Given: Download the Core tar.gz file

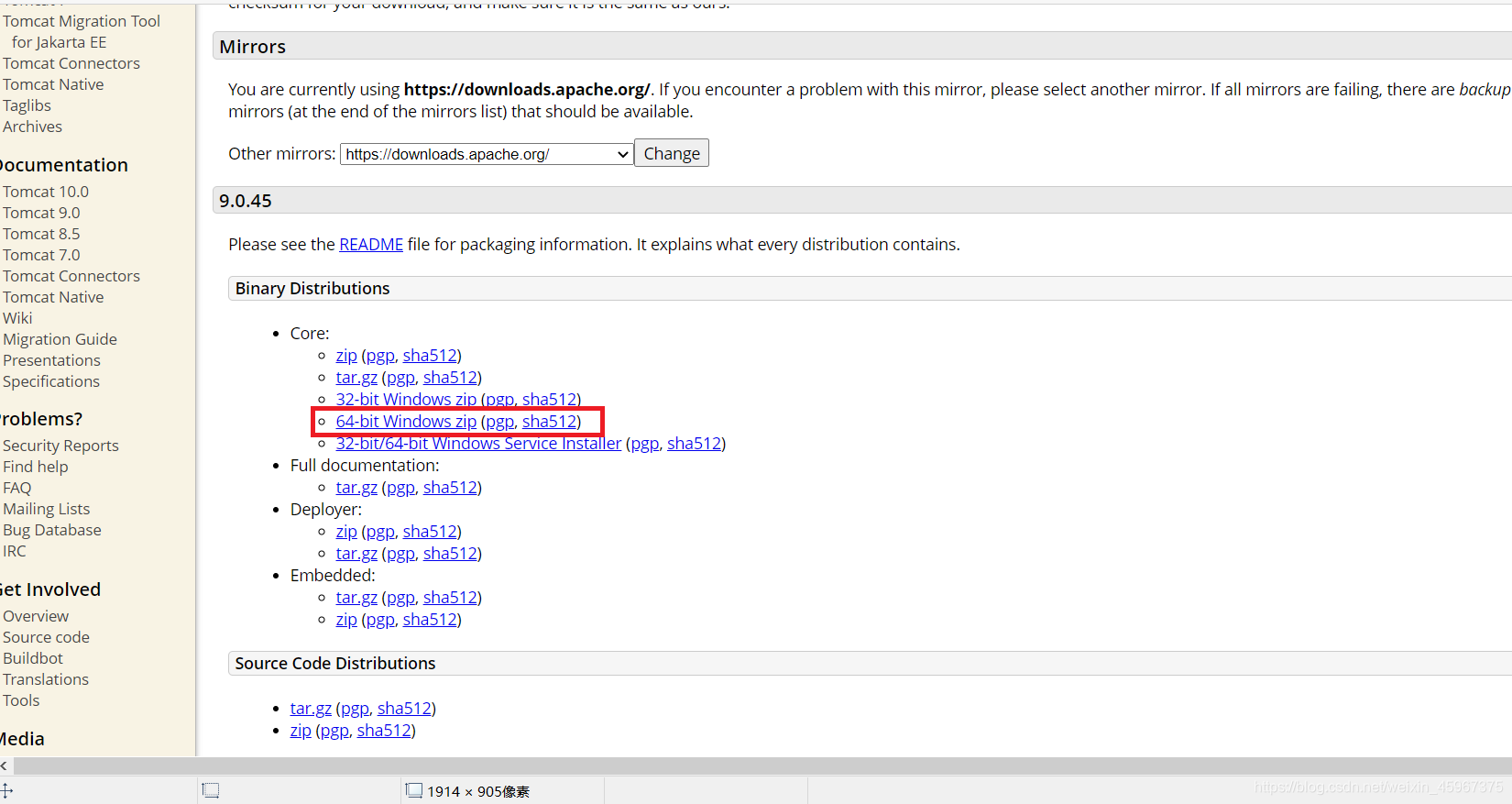Looking at the screenshot, I should tap(356, 378).
